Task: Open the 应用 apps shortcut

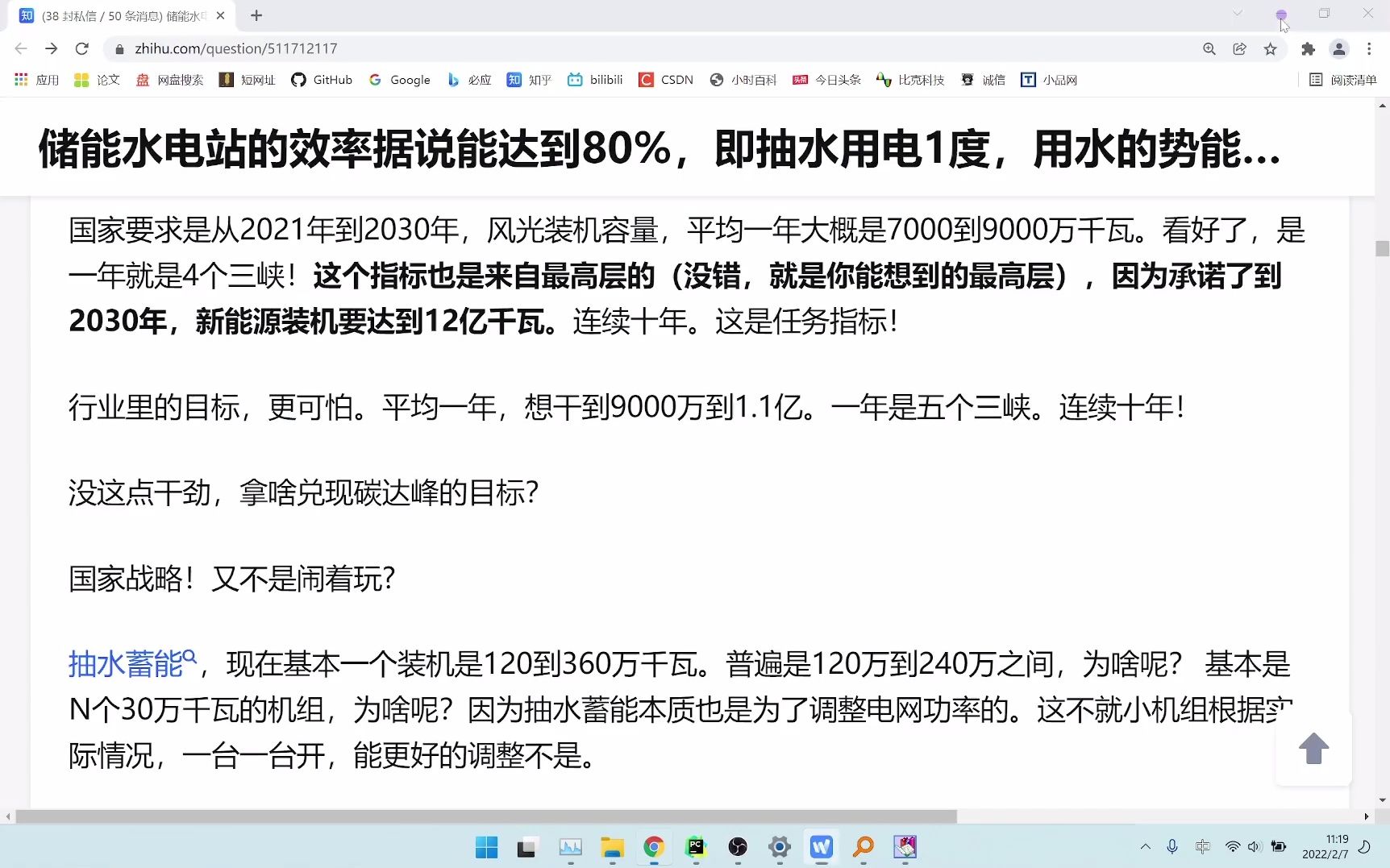Action: tap(37, 80)
